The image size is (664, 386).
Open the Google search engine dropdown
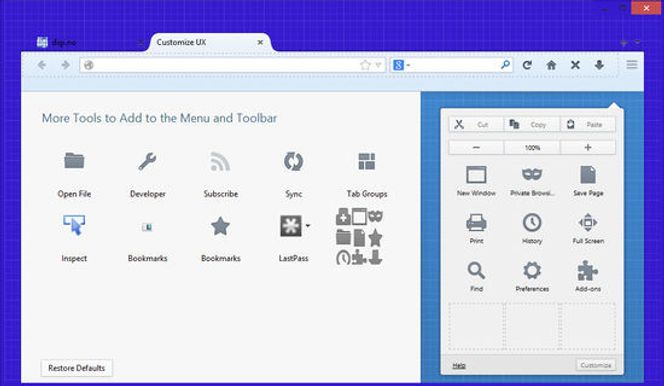click(x=401, y=65)
